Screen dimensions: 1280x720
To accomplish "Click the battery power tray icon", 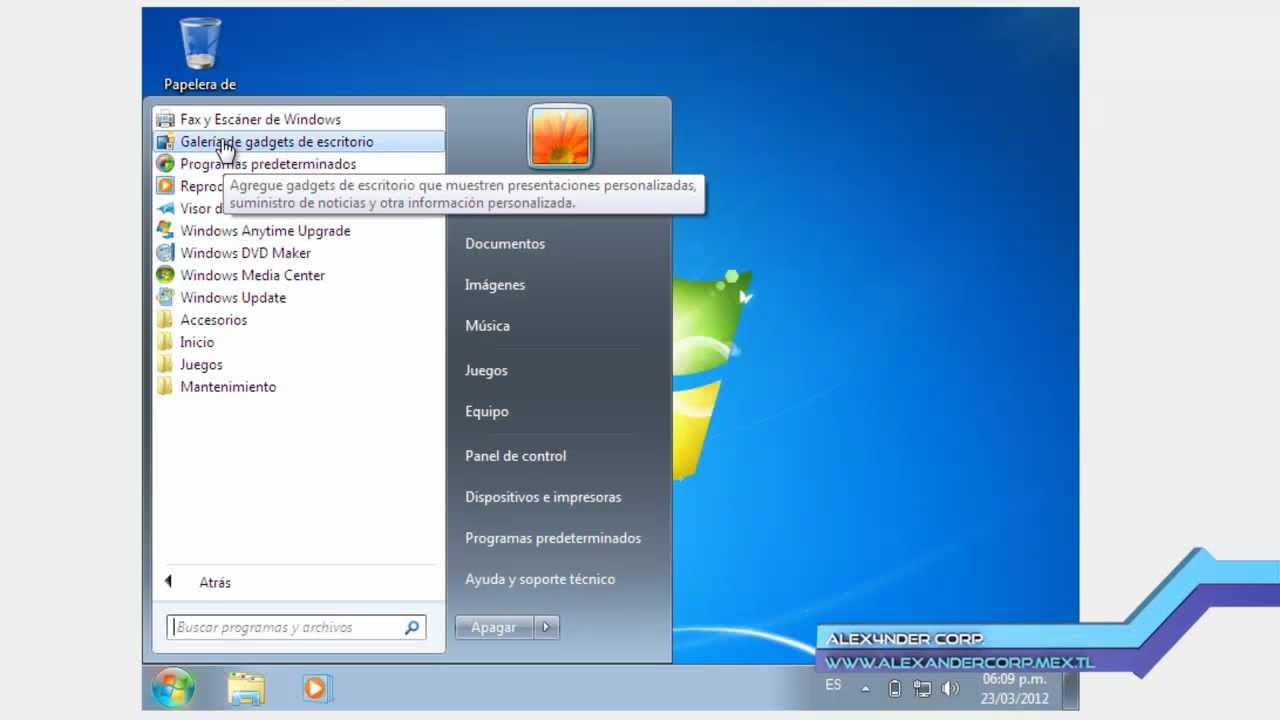I will (895, 688).
